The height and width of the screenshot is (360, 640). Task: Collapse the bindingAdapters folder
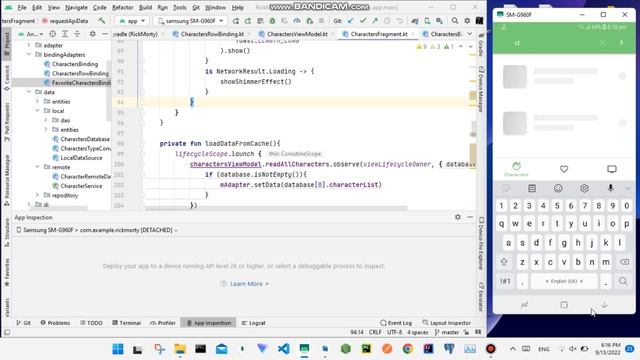pos(29,55)
